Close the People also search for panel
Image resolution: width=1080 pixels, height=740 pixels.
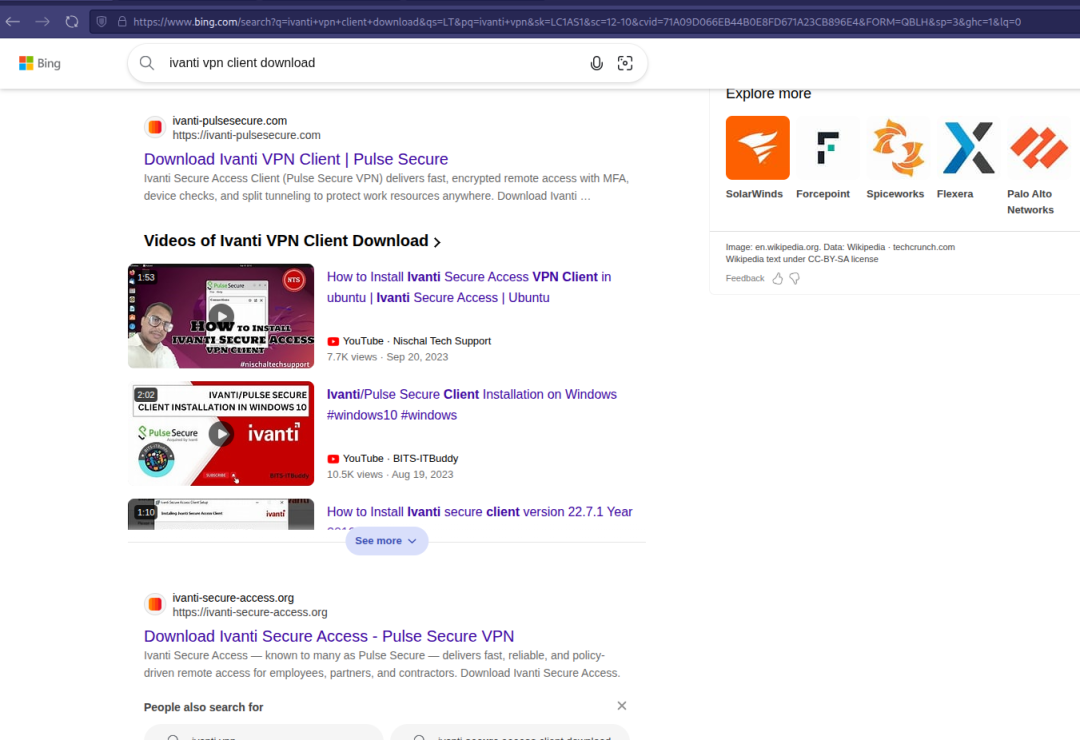[x=621, y=706]
